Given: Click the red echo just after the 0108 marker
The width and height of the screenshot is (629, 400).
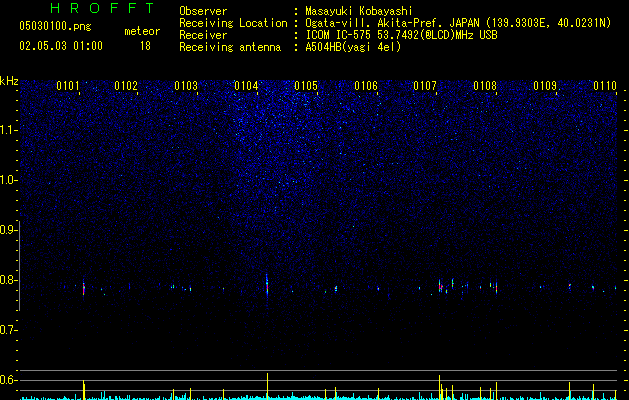Looking at the screenshot, I should (496, 287).
